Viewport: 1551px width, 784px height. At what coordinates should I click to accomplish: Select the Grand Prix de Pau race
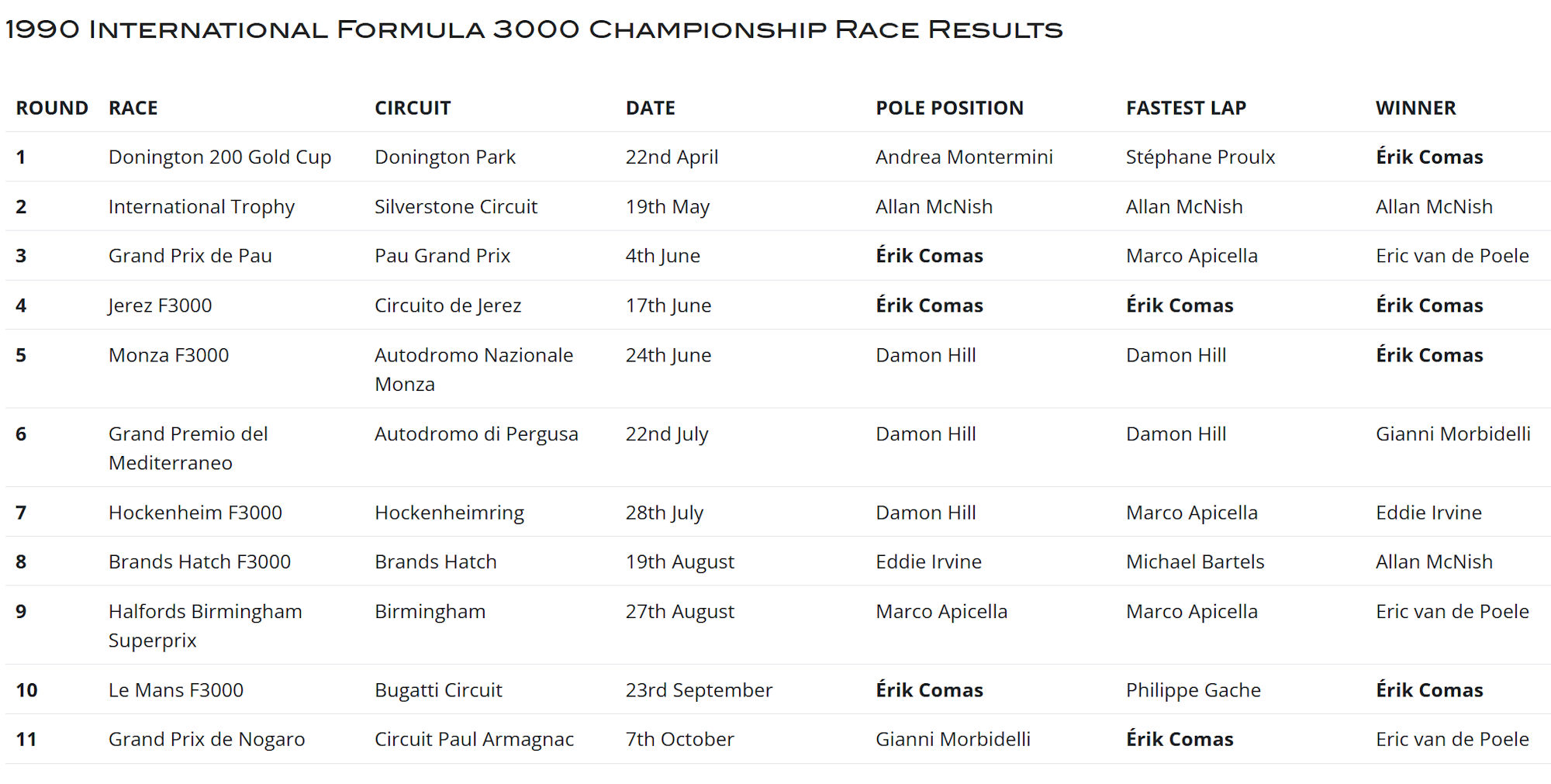(190, 256)
